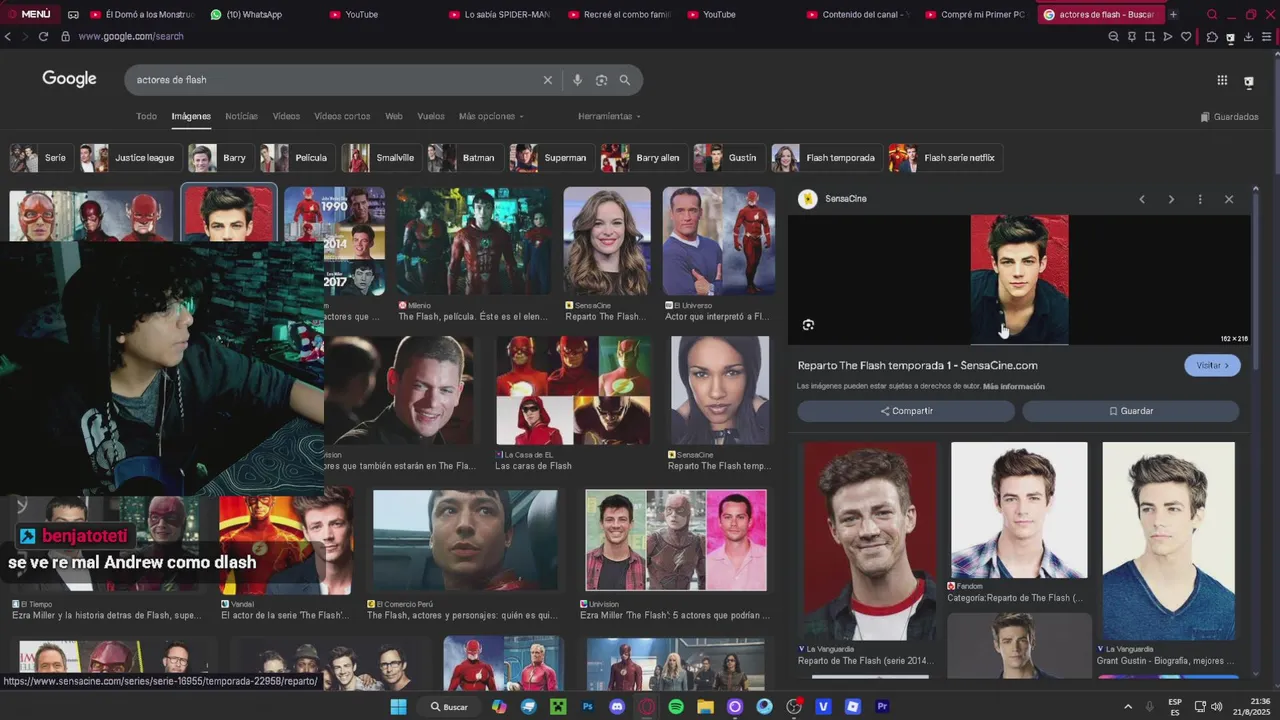This screenshot has width=1280, height=720.
Task: Open the Opera MENÚ button
Action: (29, 14)
